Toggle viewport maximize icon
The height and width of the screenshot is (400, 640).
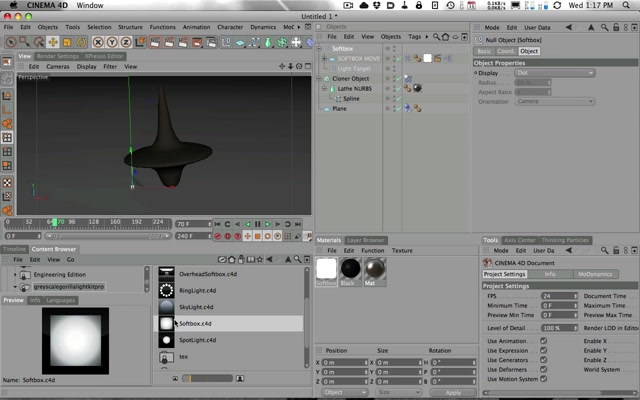tap(308, 66)
